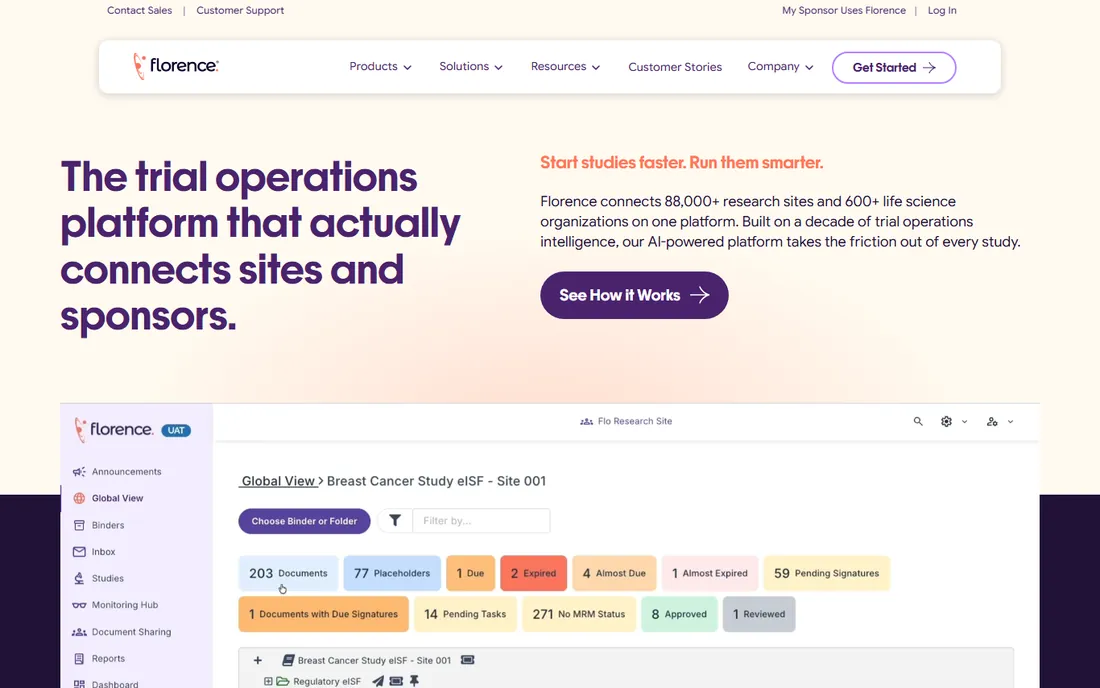Open the Binders archive icon

click(79, 525)
